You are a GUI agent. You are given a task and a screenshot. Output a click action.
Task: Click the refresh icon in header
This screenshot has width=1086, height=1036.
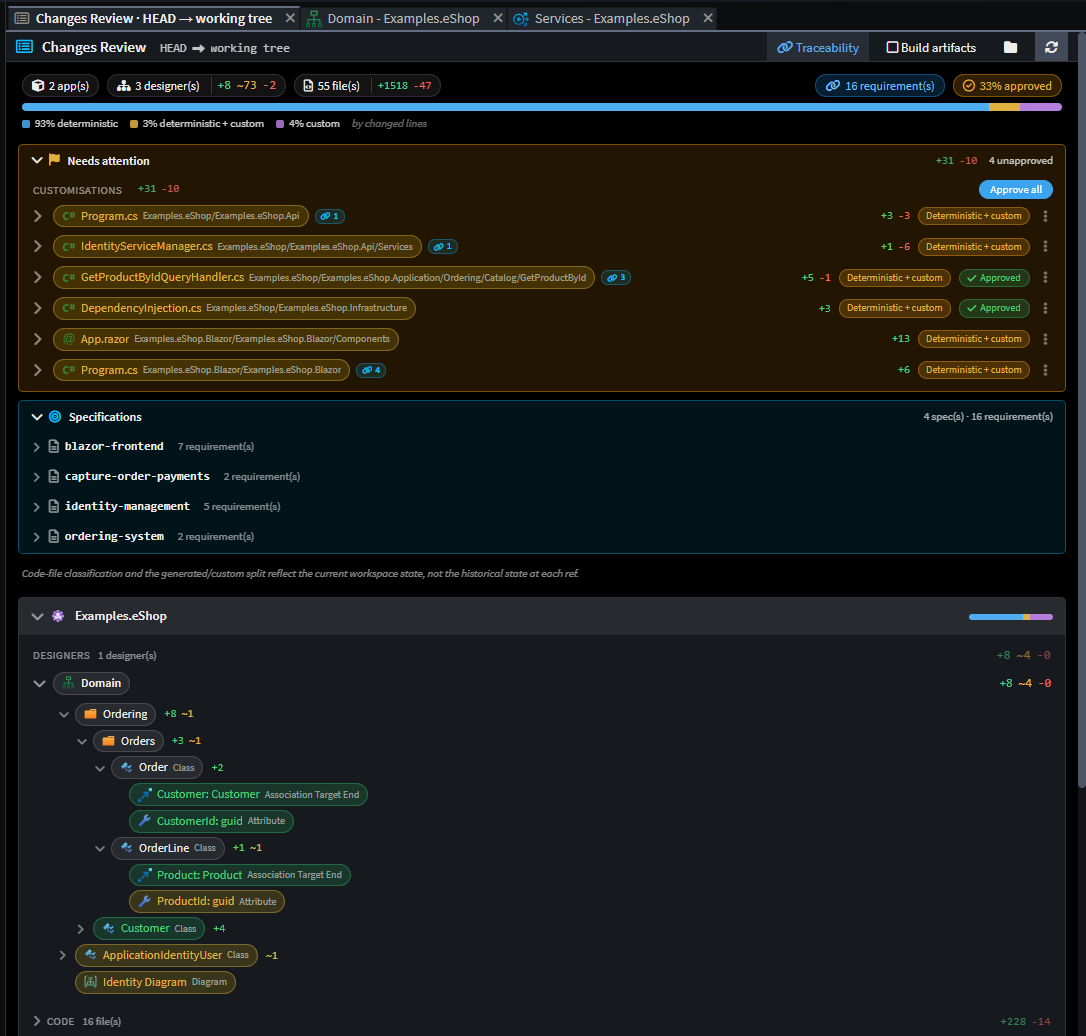tap(1051, 47)
